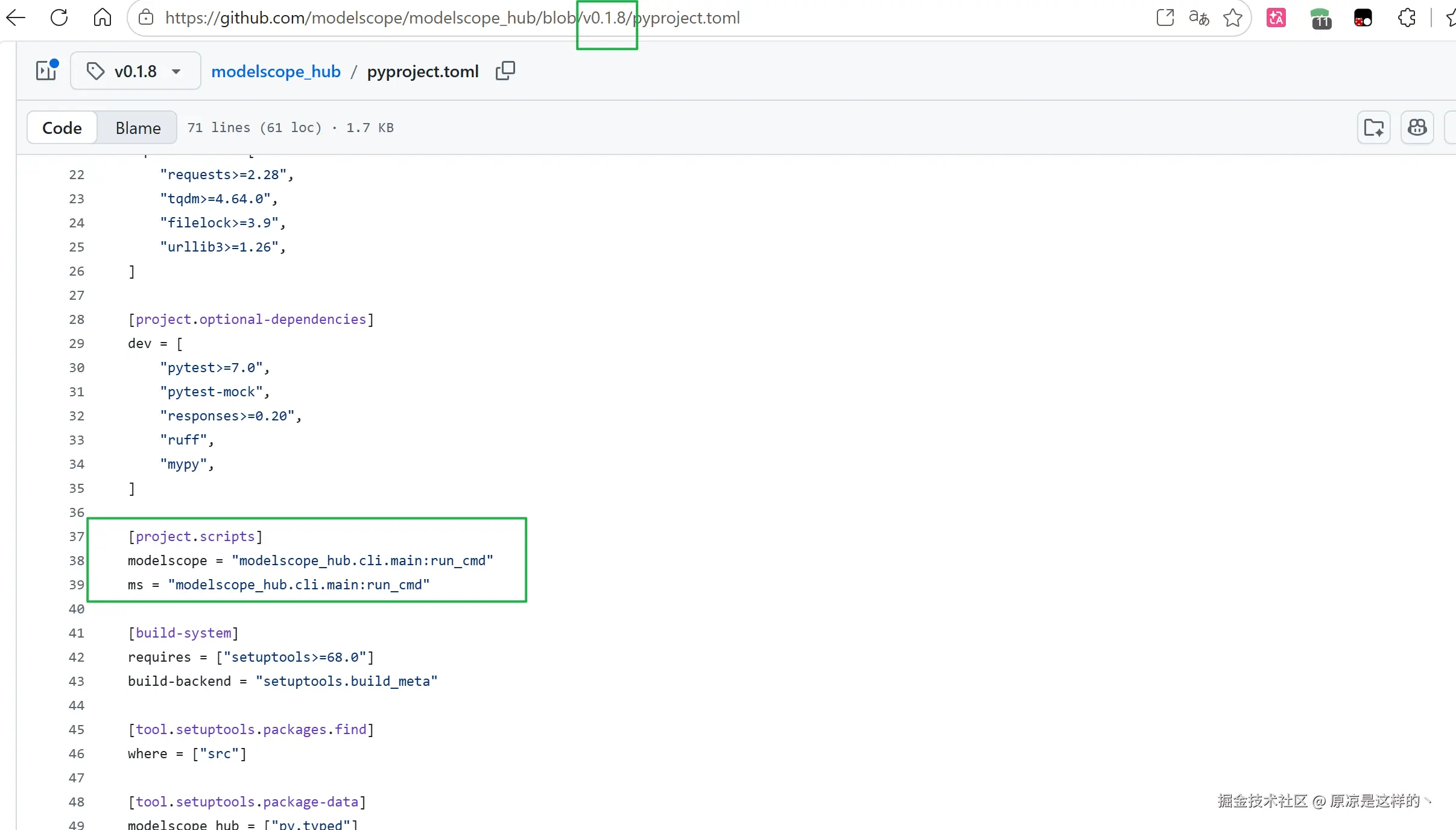Select line number 37
This screenshot has height=830, width=1456.
(x=77, y=536)
